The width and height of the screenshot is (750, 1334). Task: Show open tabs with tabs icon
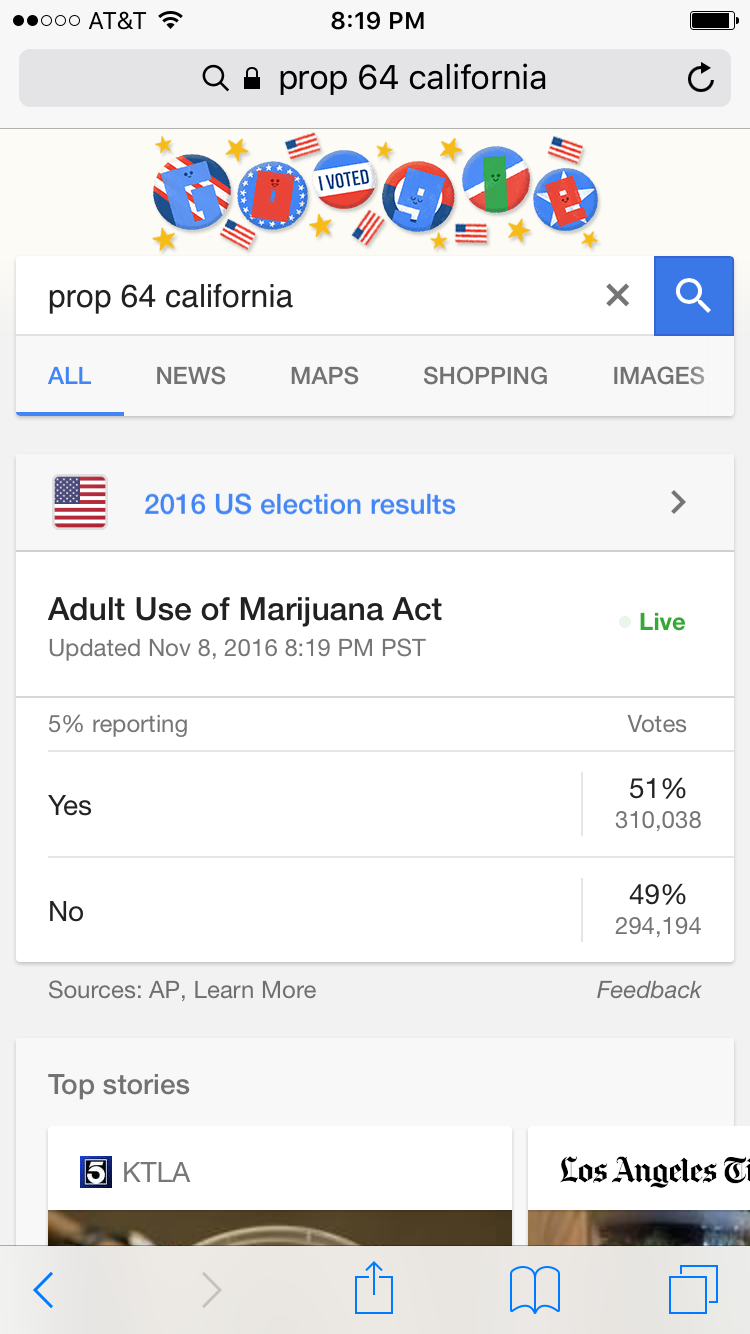[x=693, y=1290]
